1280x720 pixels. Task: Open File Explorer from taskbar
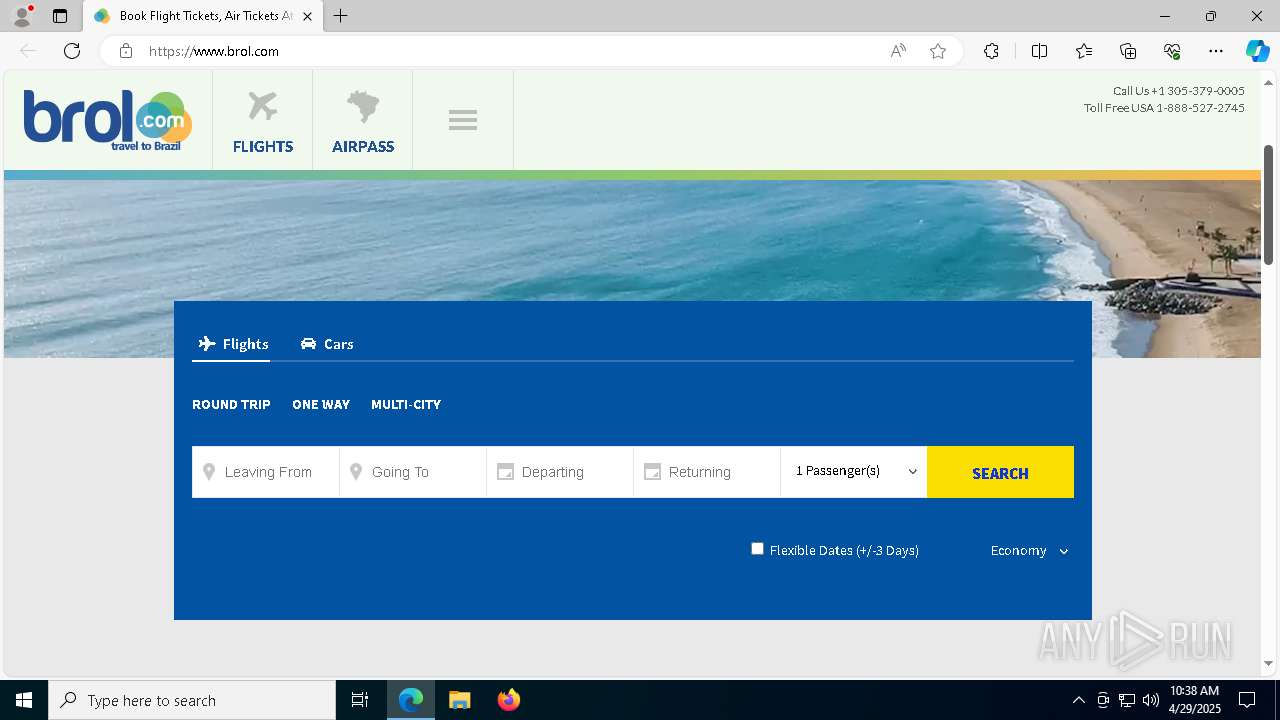coord(460,700)
